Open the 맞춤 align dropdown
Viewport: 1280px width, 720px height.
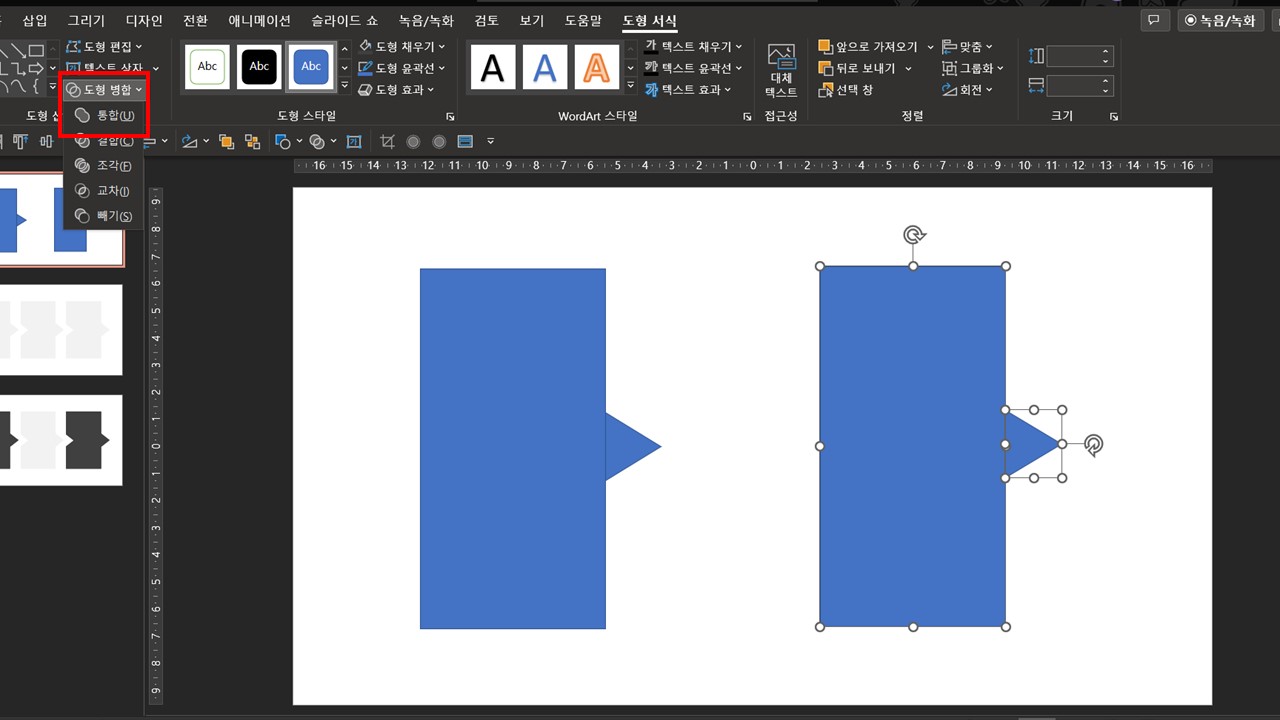click(968, 47)
